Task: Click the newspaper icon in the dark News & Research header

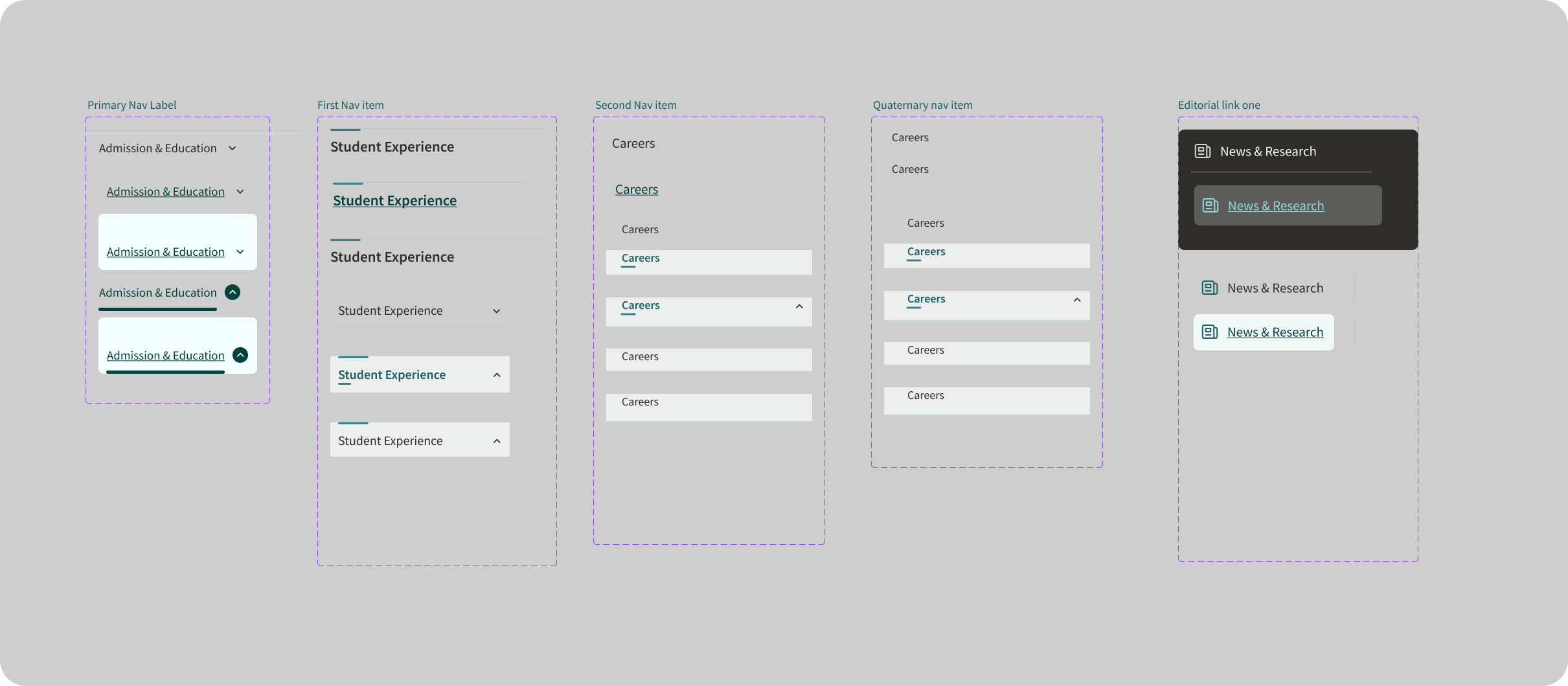Action: [x=1203, y=151]
